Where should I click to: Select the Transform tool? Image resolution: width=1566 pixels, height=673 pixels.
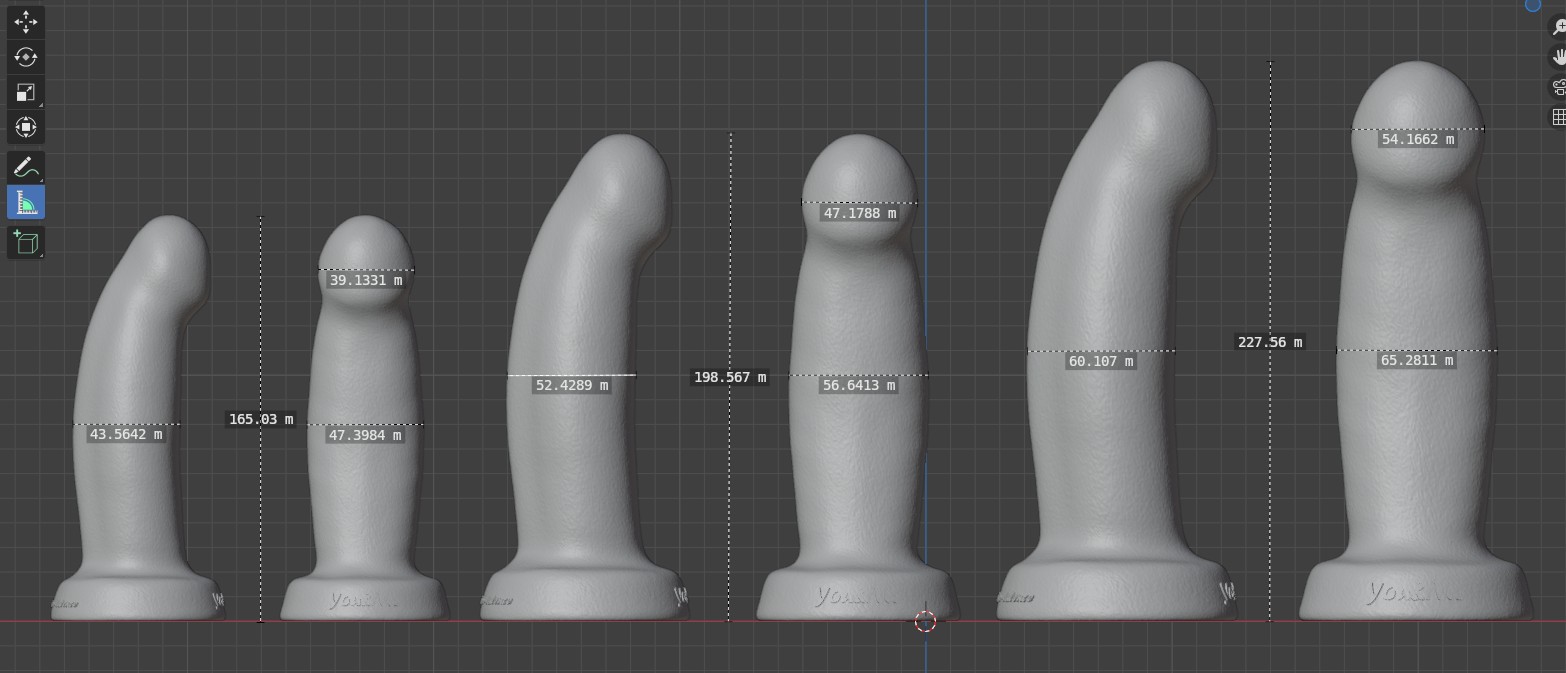(x=26, y=127)
